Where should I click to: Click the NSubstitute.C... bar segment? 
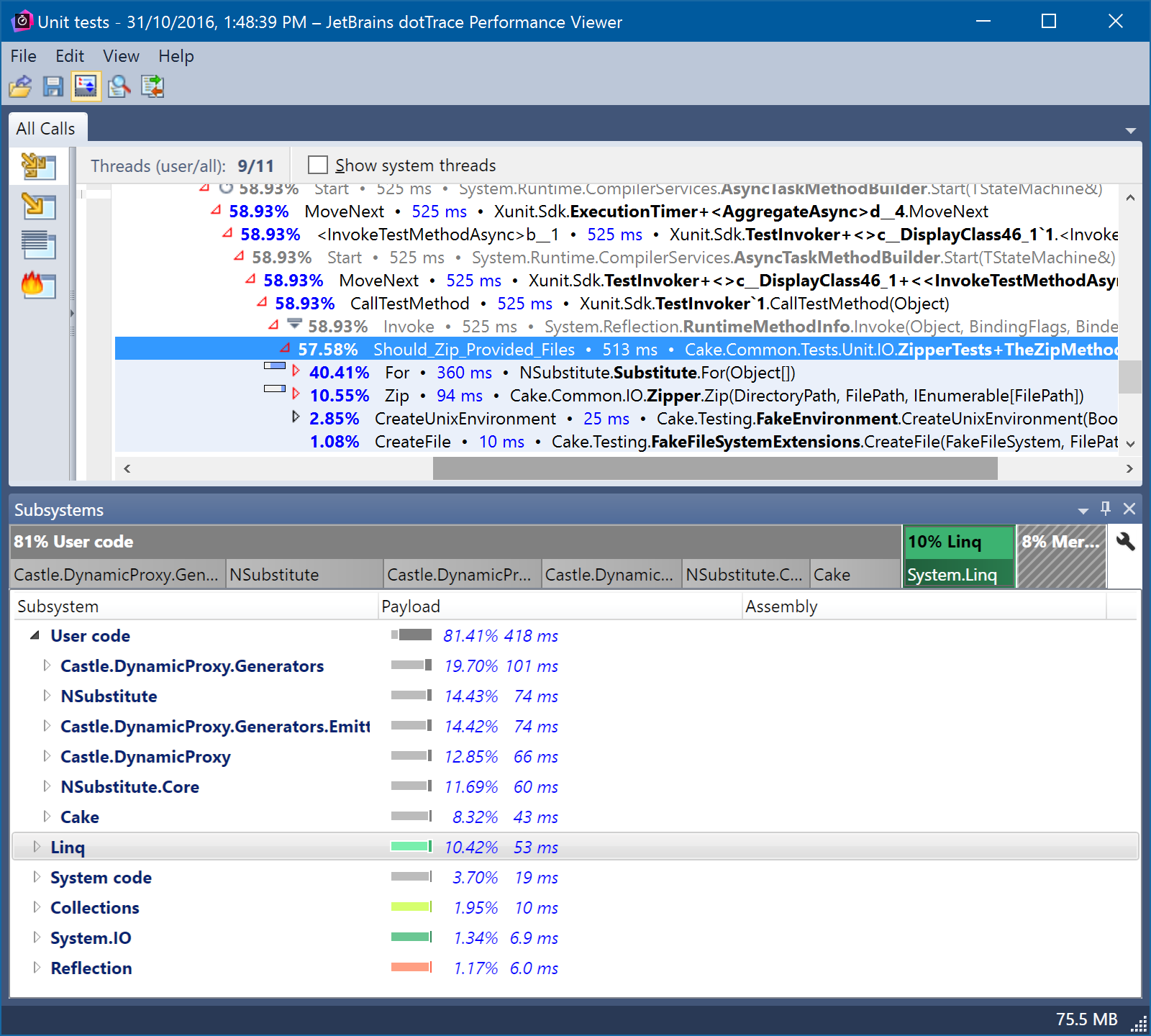[x=746, y=574]
